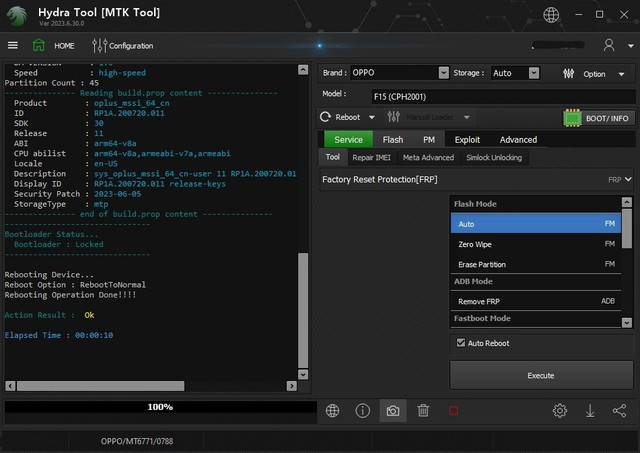
Task: Switch to the Flash tab
Action: point(393,140)
